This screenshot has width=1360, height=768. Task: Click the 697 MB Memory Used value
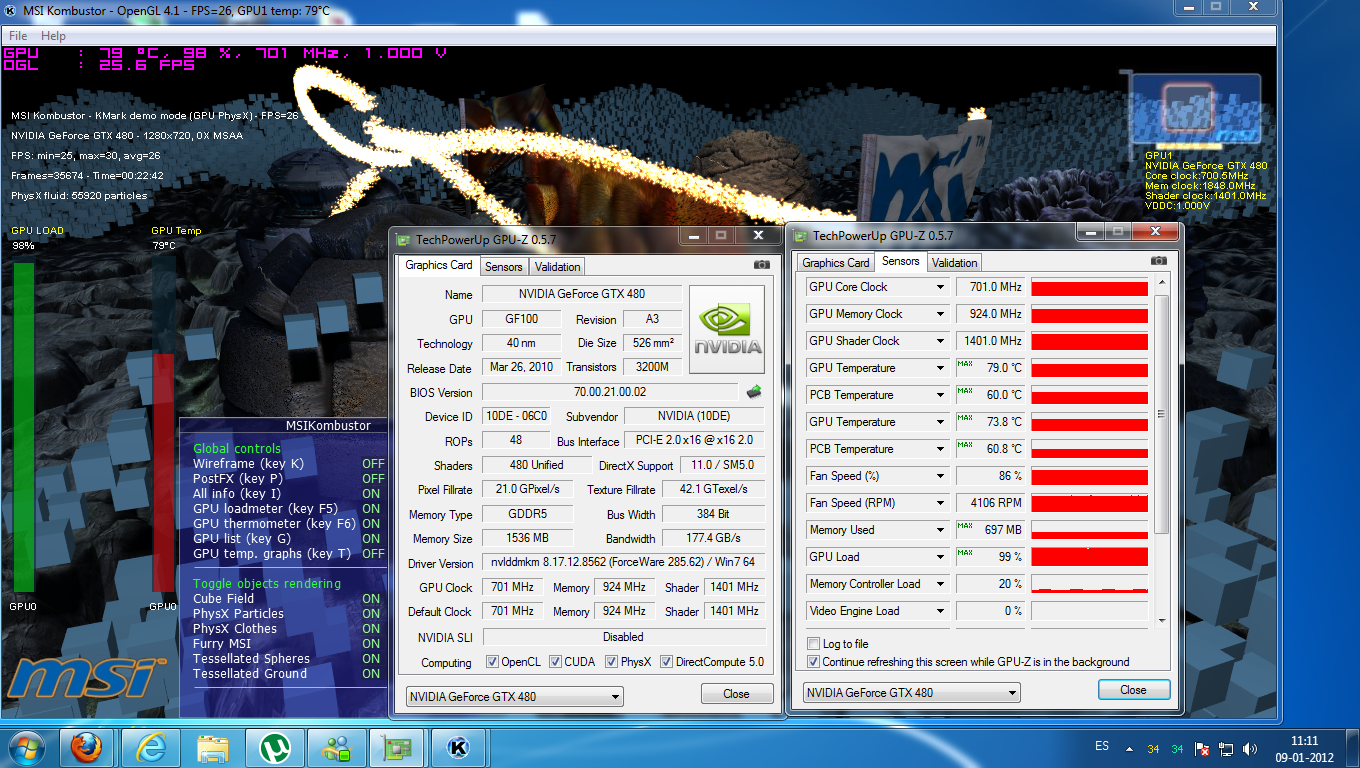coord(990,530)
